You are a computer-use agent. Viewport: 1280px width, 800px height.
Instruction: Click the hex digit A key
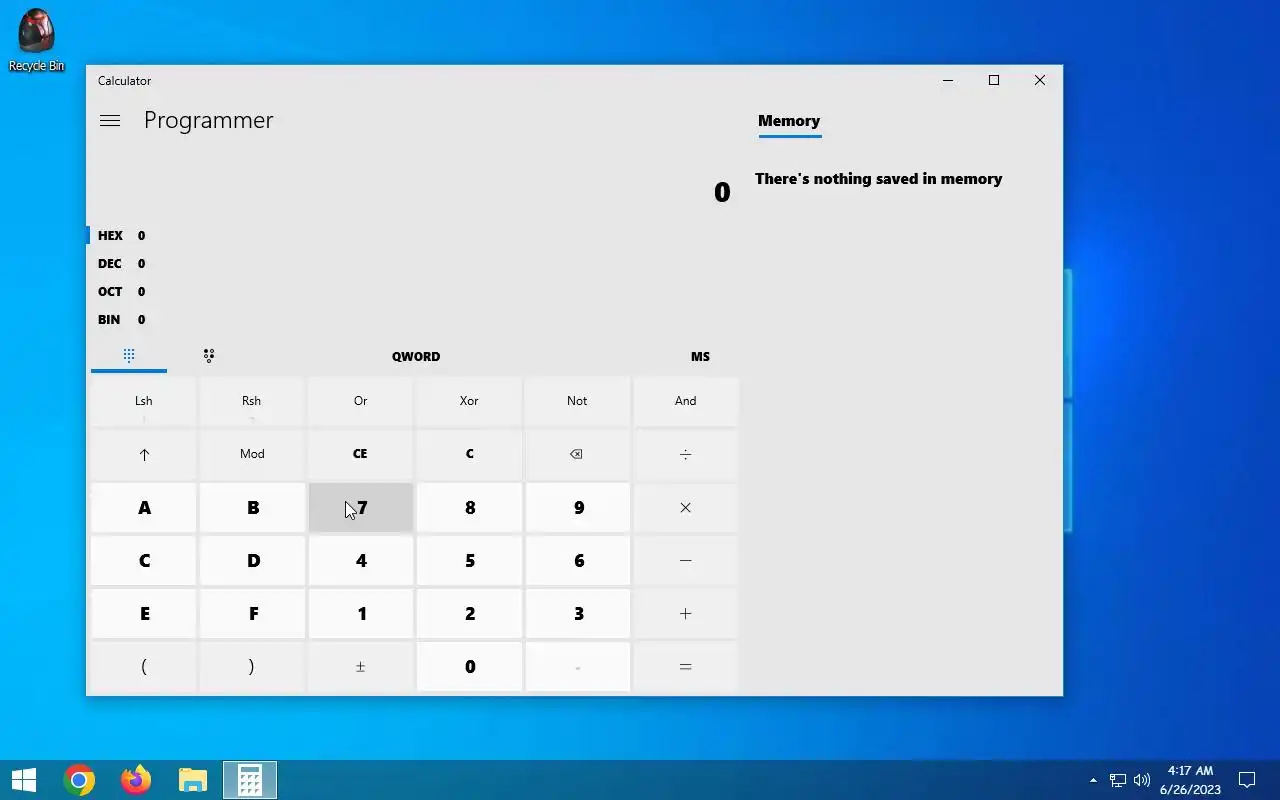point(144,508)
